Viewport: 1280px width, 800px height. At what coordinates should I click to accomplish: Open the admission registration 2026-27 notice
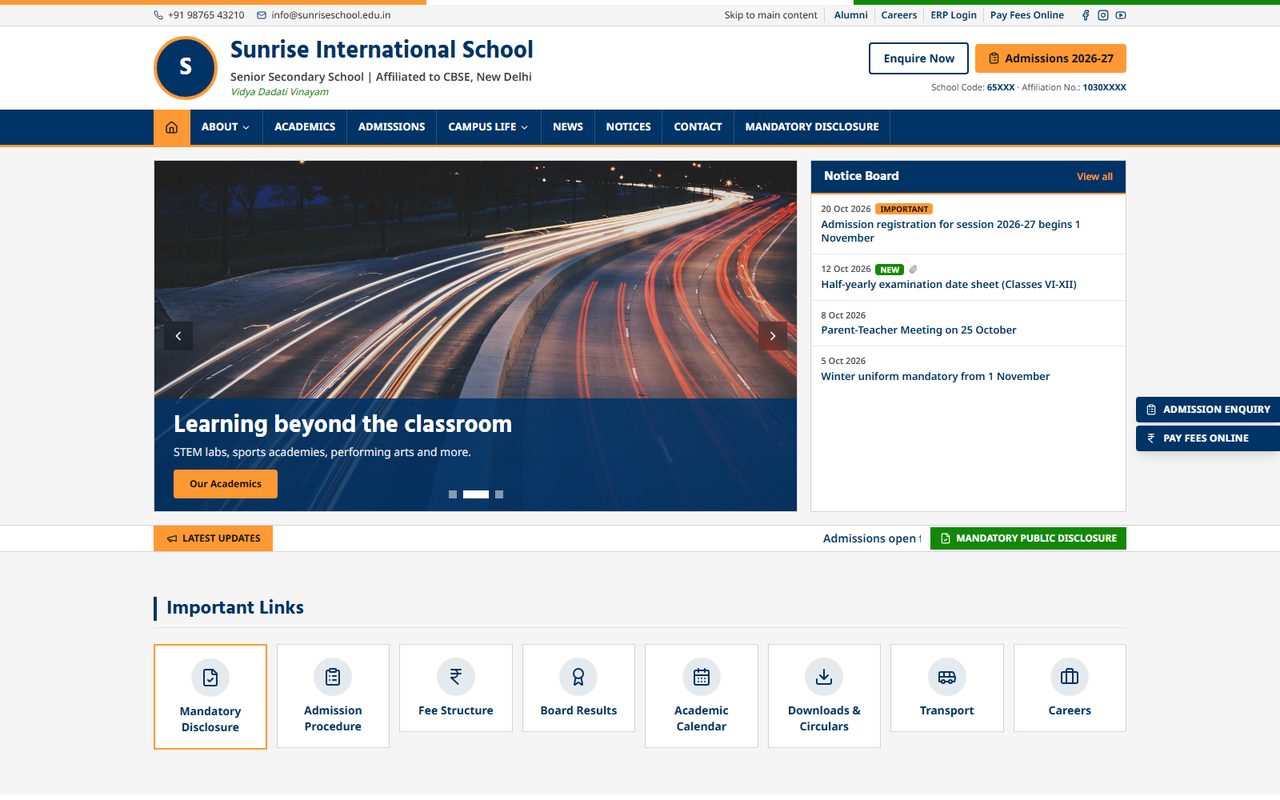tap(951, 231)
